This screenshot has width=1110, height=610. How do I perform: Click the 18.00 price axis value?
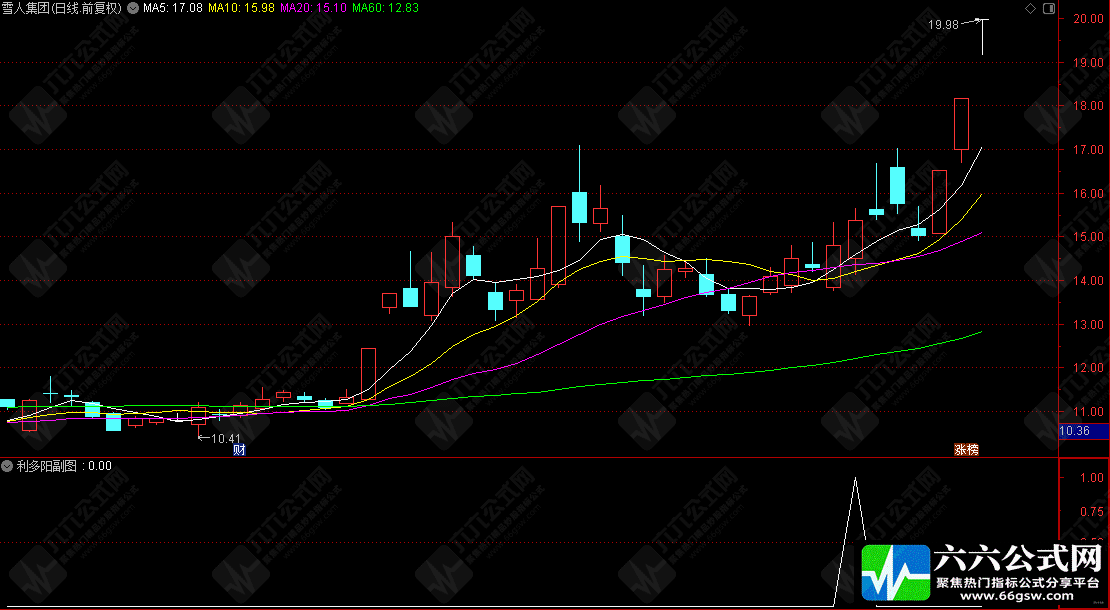click(1088, 106)
